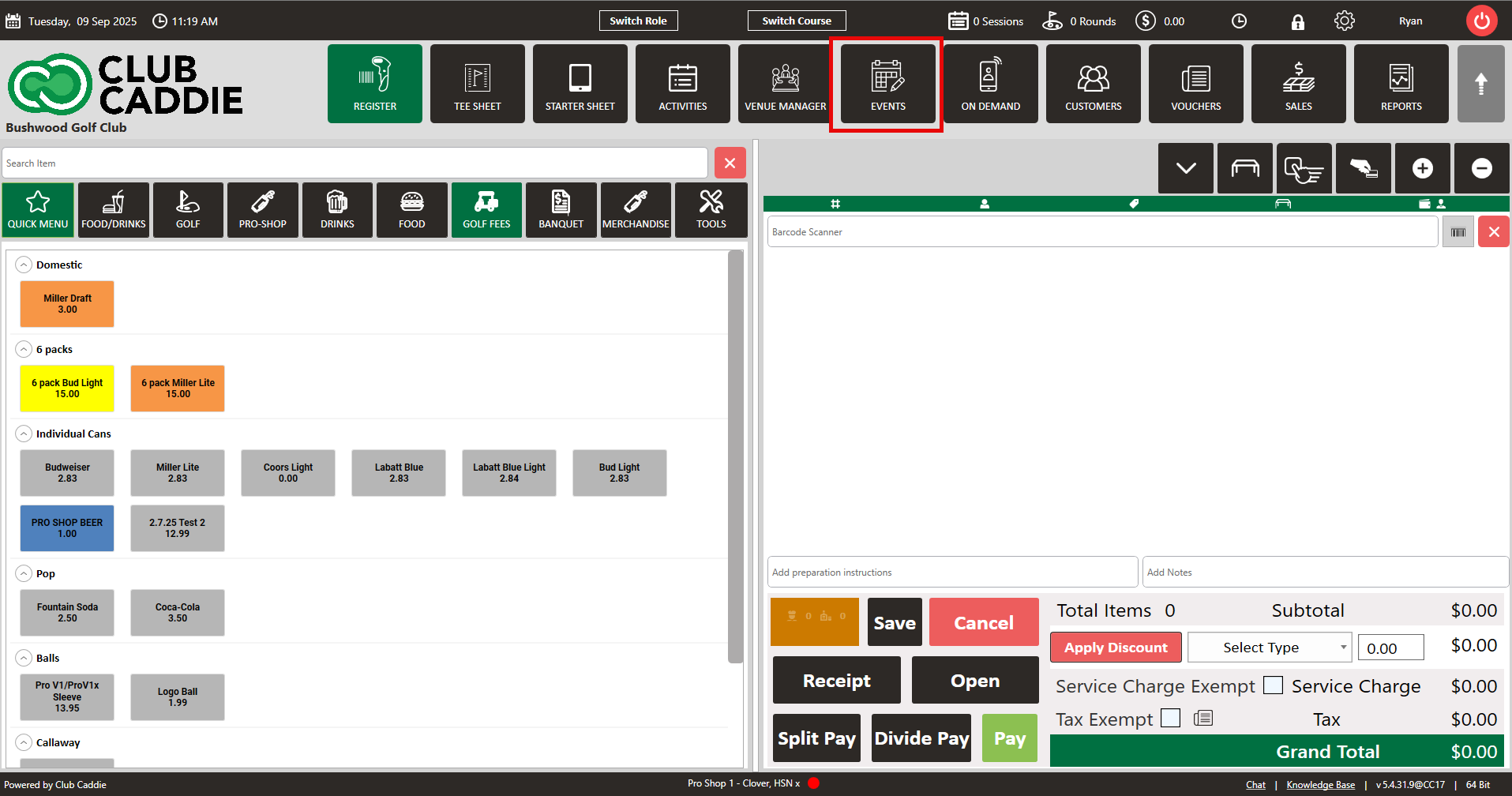This screenshot has height=796, width=1512.
Task: Select the Quick Menu tab
Action: (x=38, y=209)
